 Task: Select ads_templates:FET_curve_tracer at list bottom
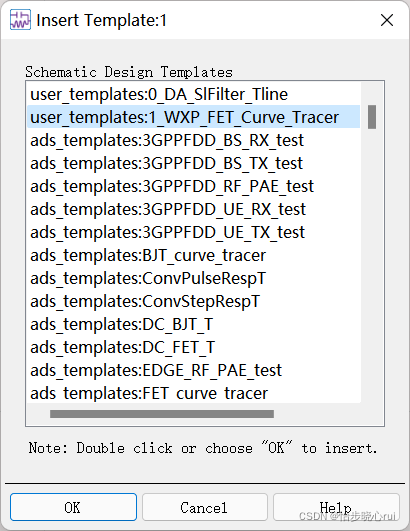coord(193,392)
